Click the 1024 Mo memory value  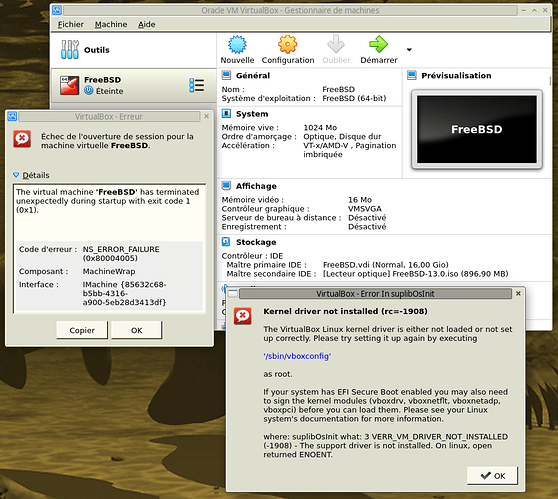click(320, 127)
